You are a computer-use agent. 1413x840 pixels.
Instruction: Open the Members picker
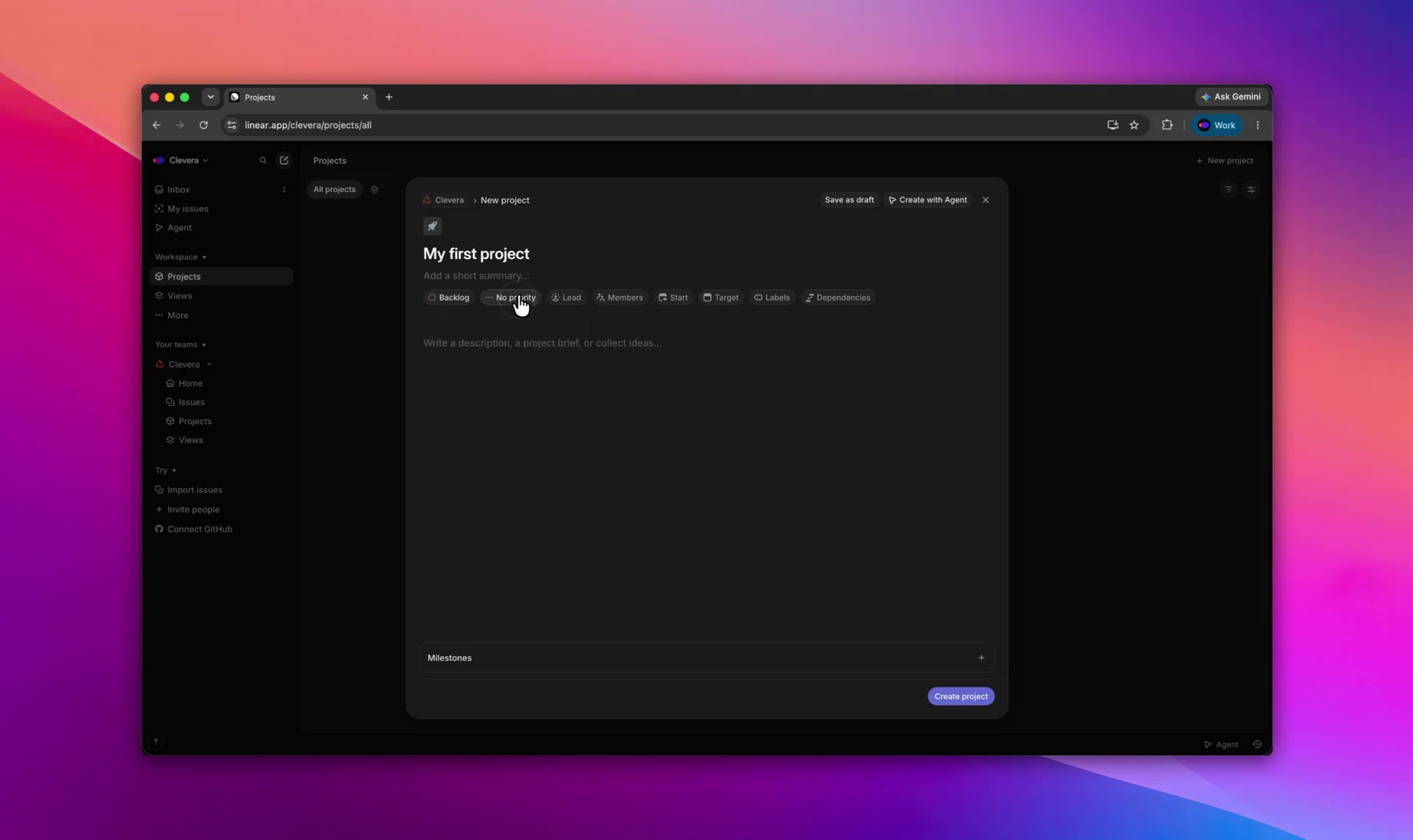(620, 298)
